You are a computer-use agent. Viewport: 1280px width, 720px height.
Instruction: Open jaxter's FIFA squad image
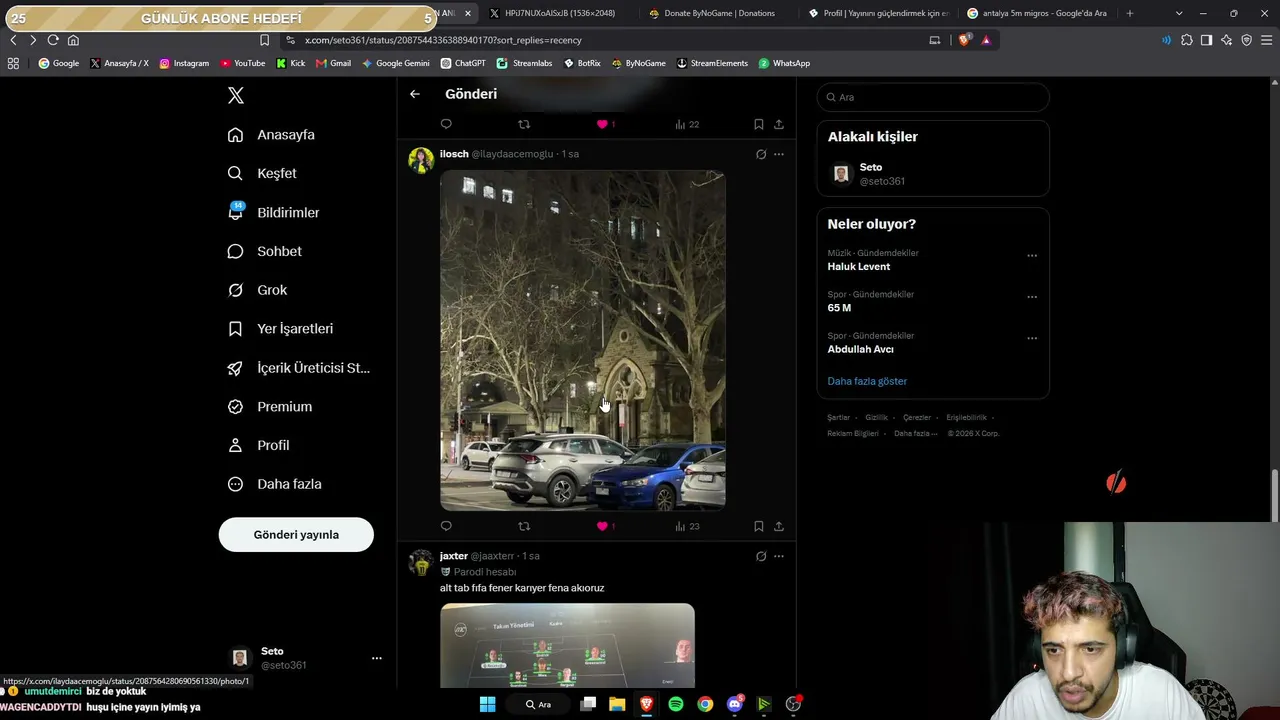click(567, 646)
